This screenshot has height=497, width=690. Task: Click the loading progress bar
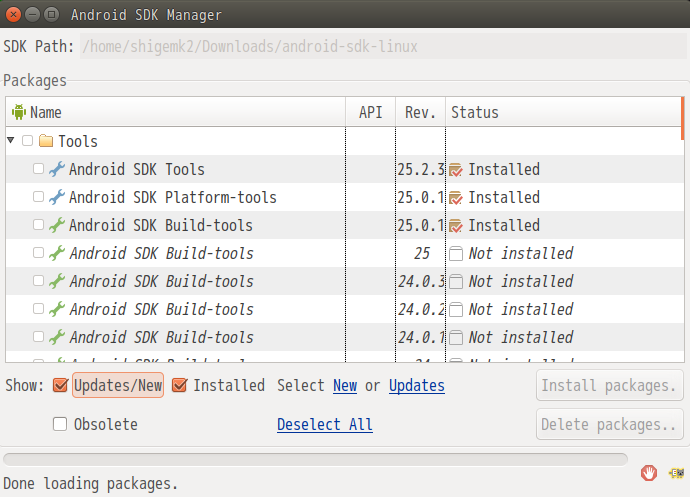point(315,459)
